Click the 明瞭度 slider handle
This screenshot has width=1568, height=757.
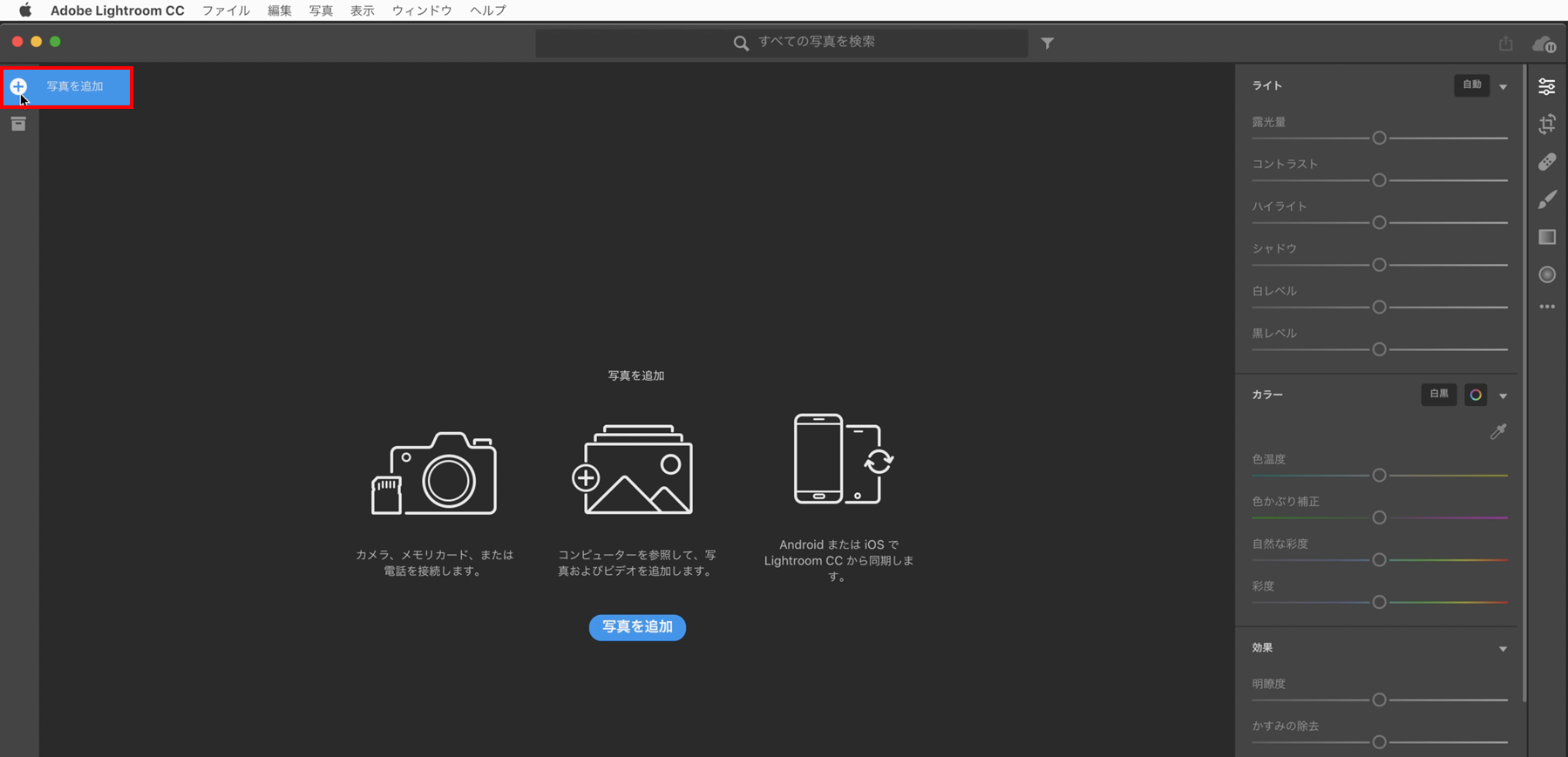[x=1379, y=700]
